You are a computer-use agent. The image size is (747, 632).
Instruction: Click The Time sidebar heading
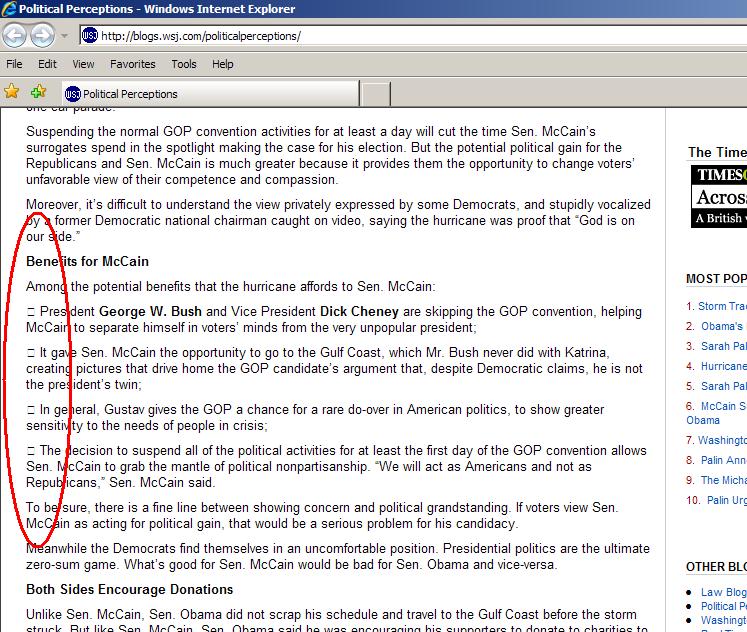pos(717,152)
